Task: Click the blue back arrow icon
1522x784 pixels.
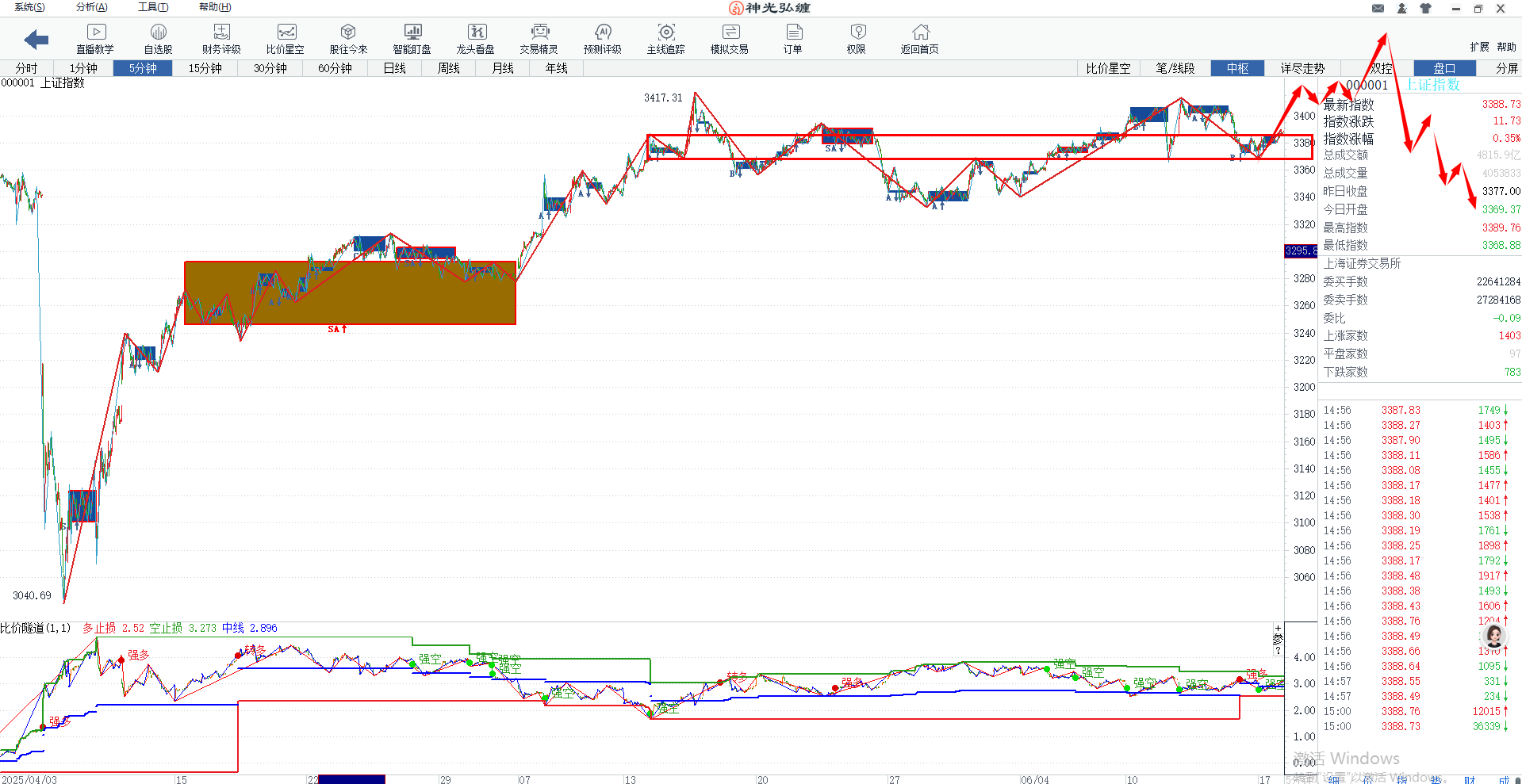Action: pos(36,39)
